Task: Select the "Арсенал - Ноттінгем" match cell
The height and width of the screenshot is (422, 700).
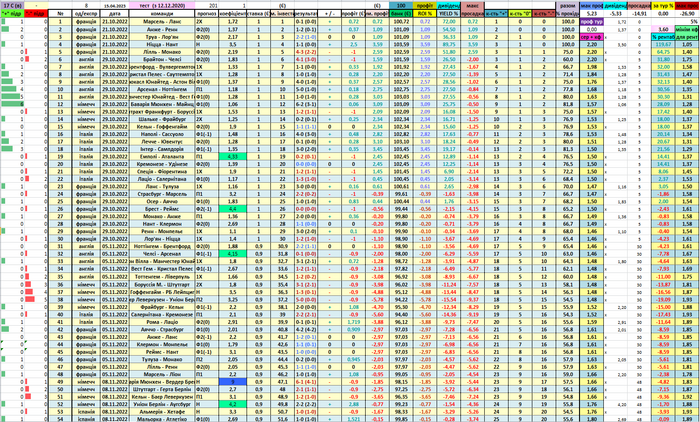Action: coord(162,89)
